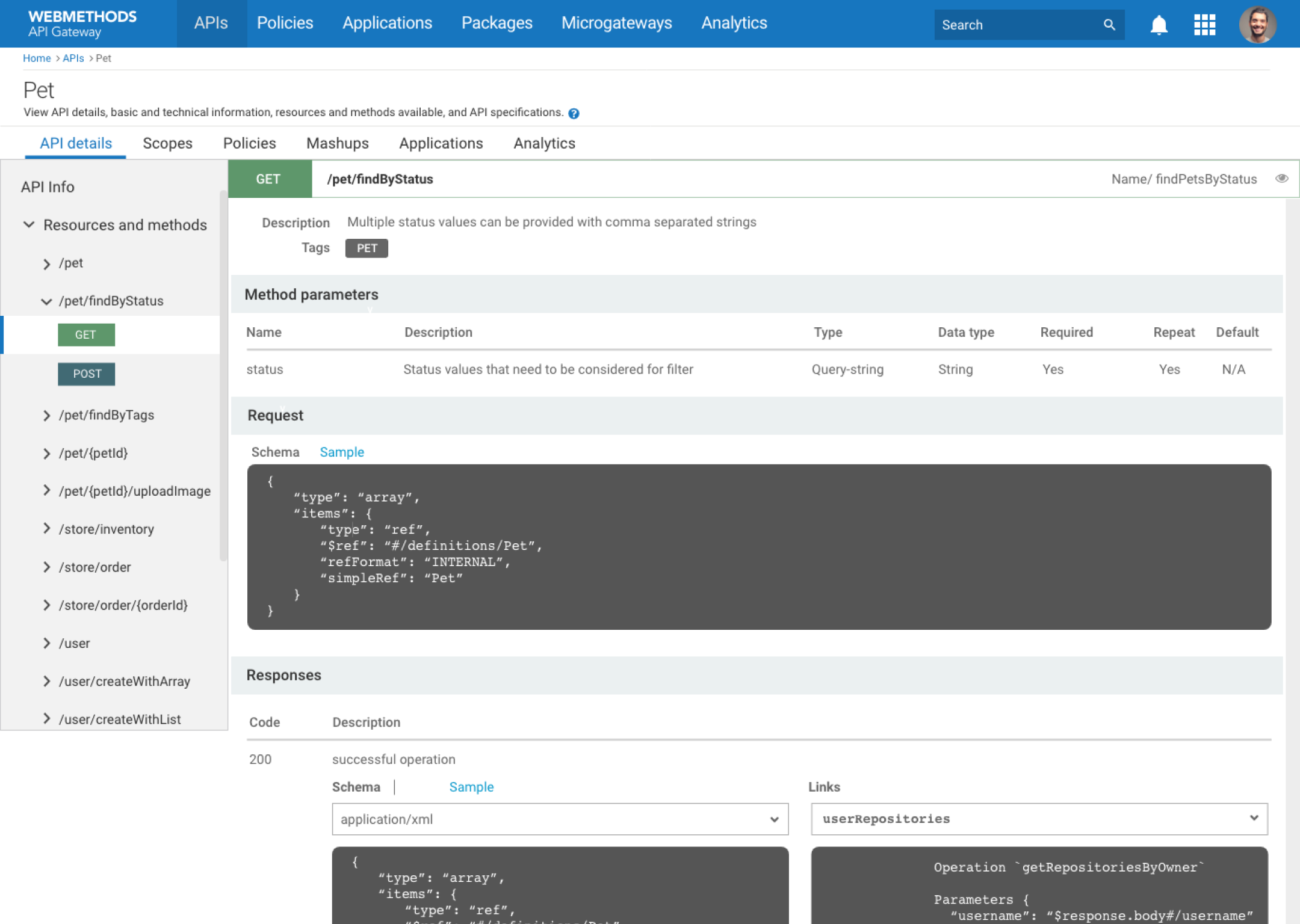Click the PET tag badge
This screenshot has width=1300, height=924.
pos(367,248)
